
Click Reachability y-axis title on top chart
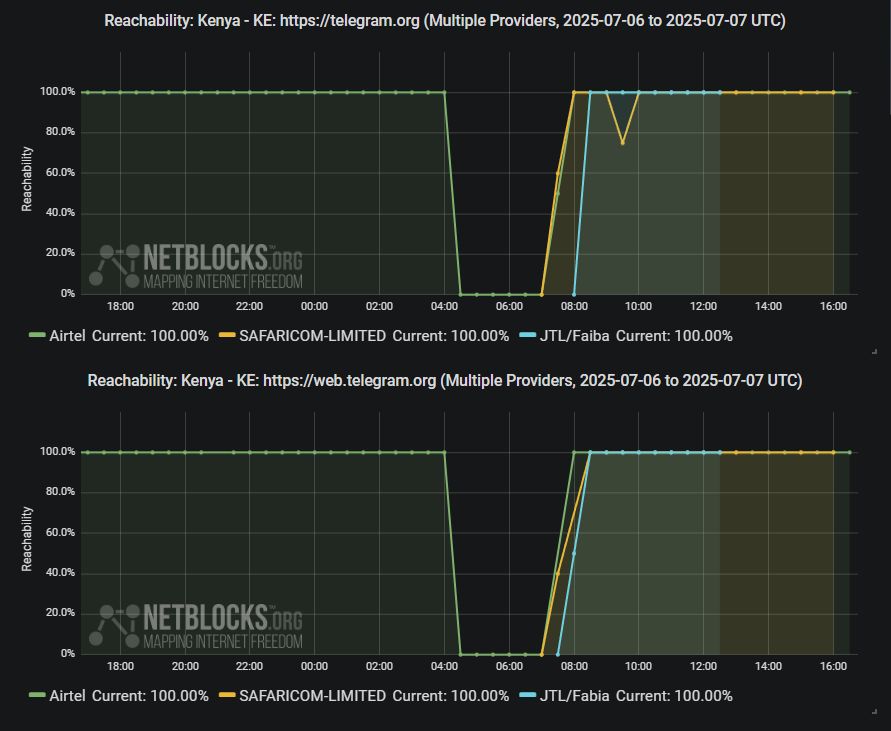pos(27,179)
